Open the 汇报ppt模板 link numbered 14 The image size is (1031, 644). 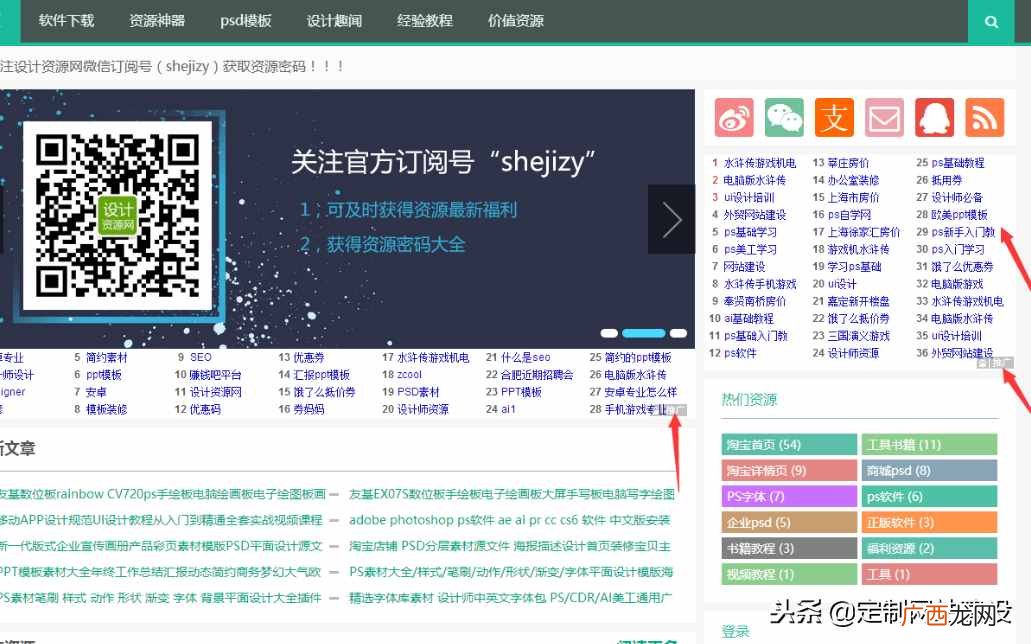tap(322, 374)
